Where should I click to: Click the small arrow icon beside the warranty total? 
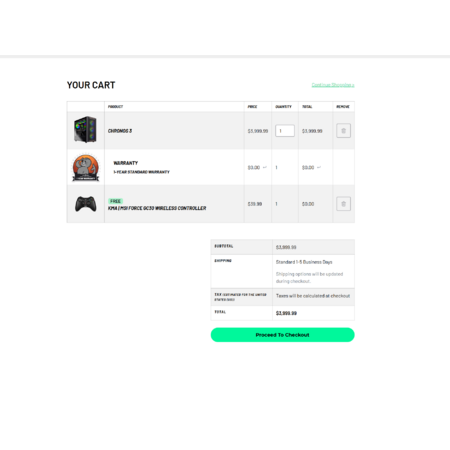(319, 167)
